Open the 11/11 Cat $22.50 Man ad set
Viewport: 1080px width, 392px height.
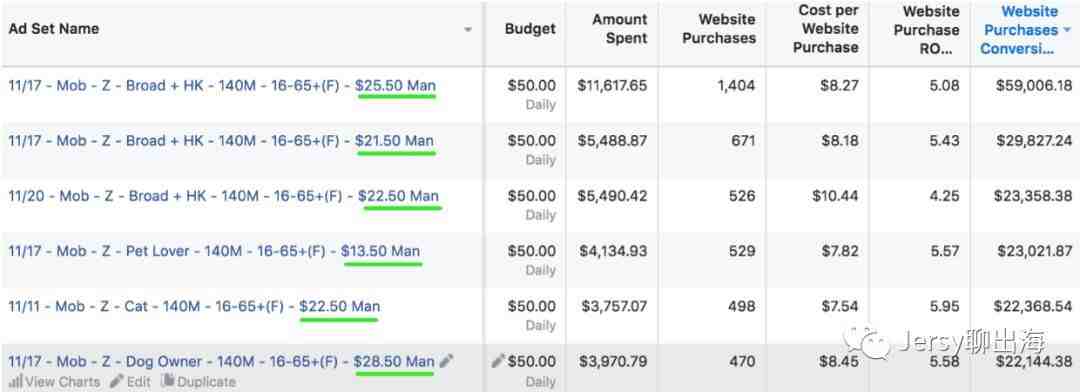(194, 307)
